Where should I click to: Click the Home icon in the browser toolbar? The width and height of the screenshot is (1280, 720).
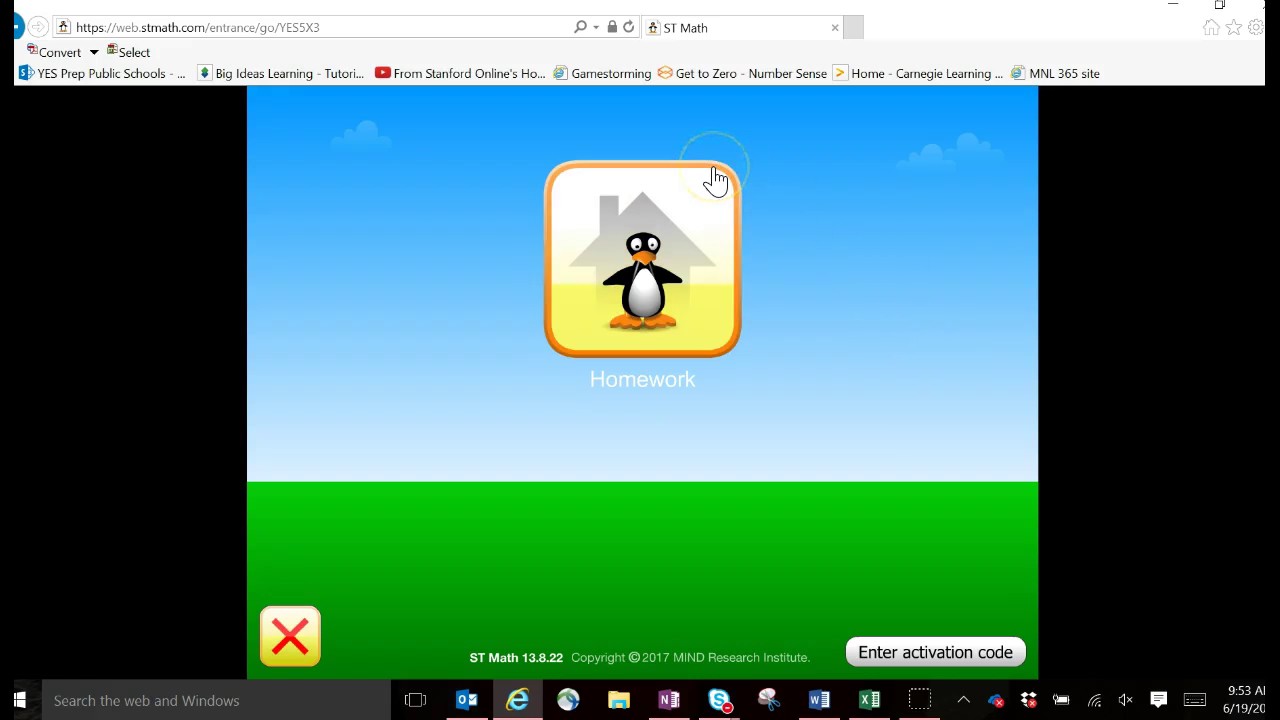click(1211, 27)
